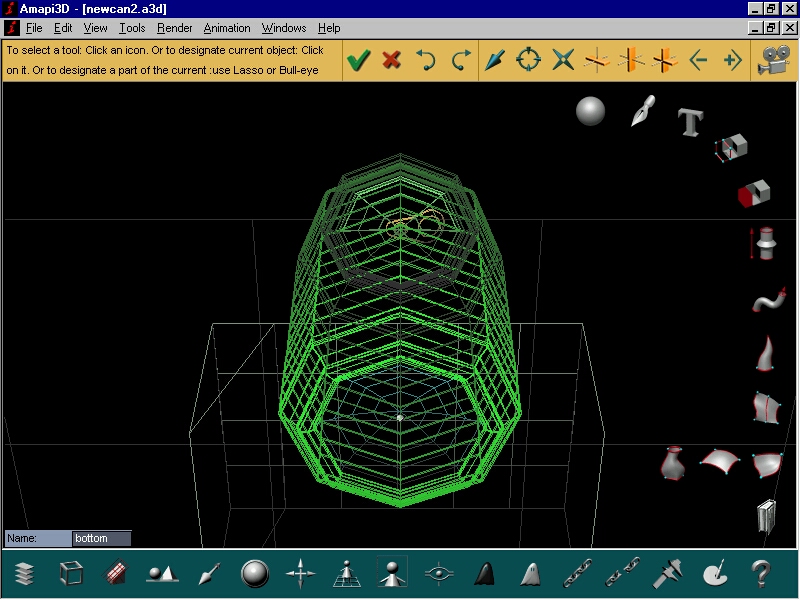The width and height of the screenshot is (800, 600).
Task: Toggle the wireframe cube display mode
Action: (x=71, y=574)
